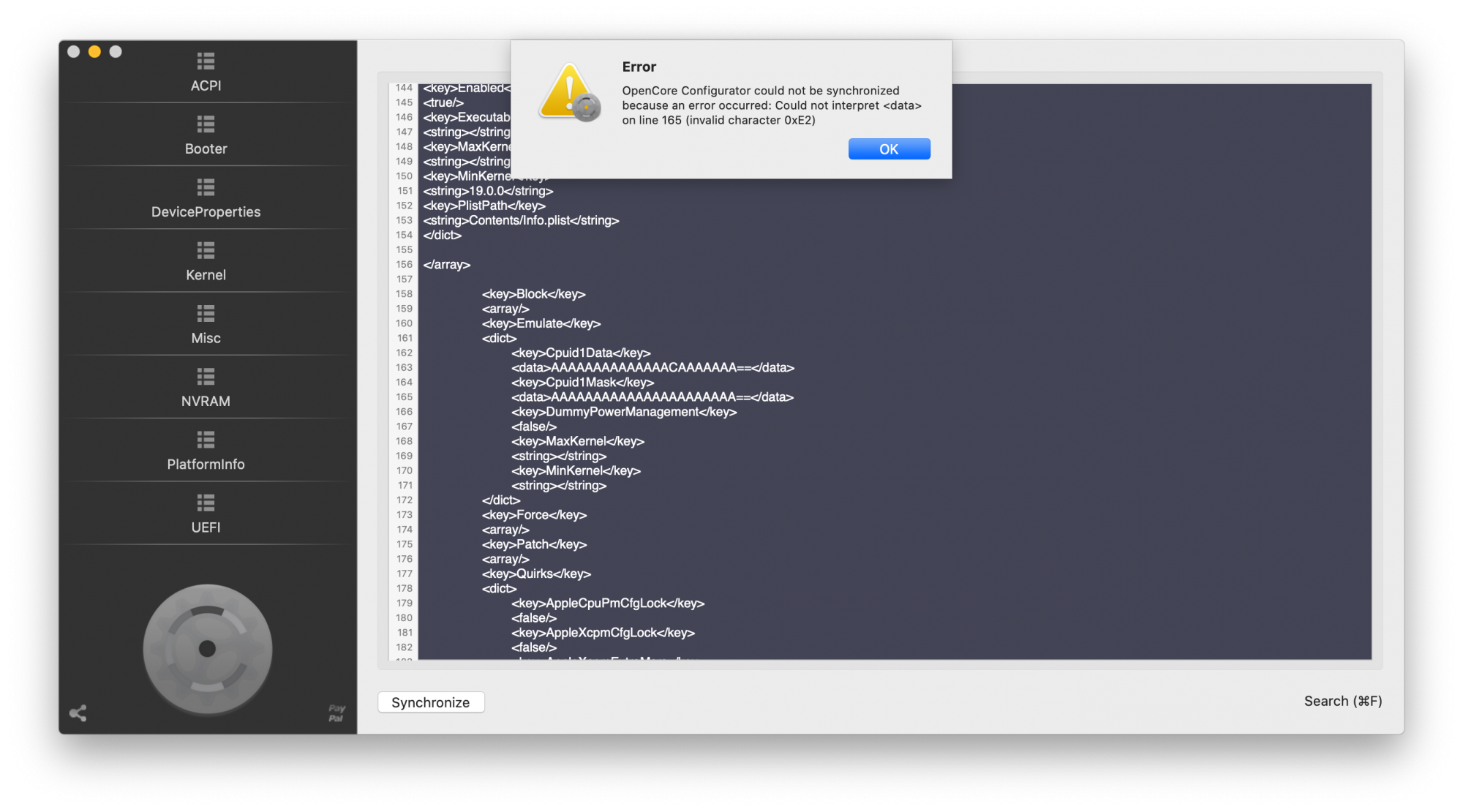The height and width of the screenshot is (812, 1463).
Task: Select the Misc section icon
Action: pos(206,314)
